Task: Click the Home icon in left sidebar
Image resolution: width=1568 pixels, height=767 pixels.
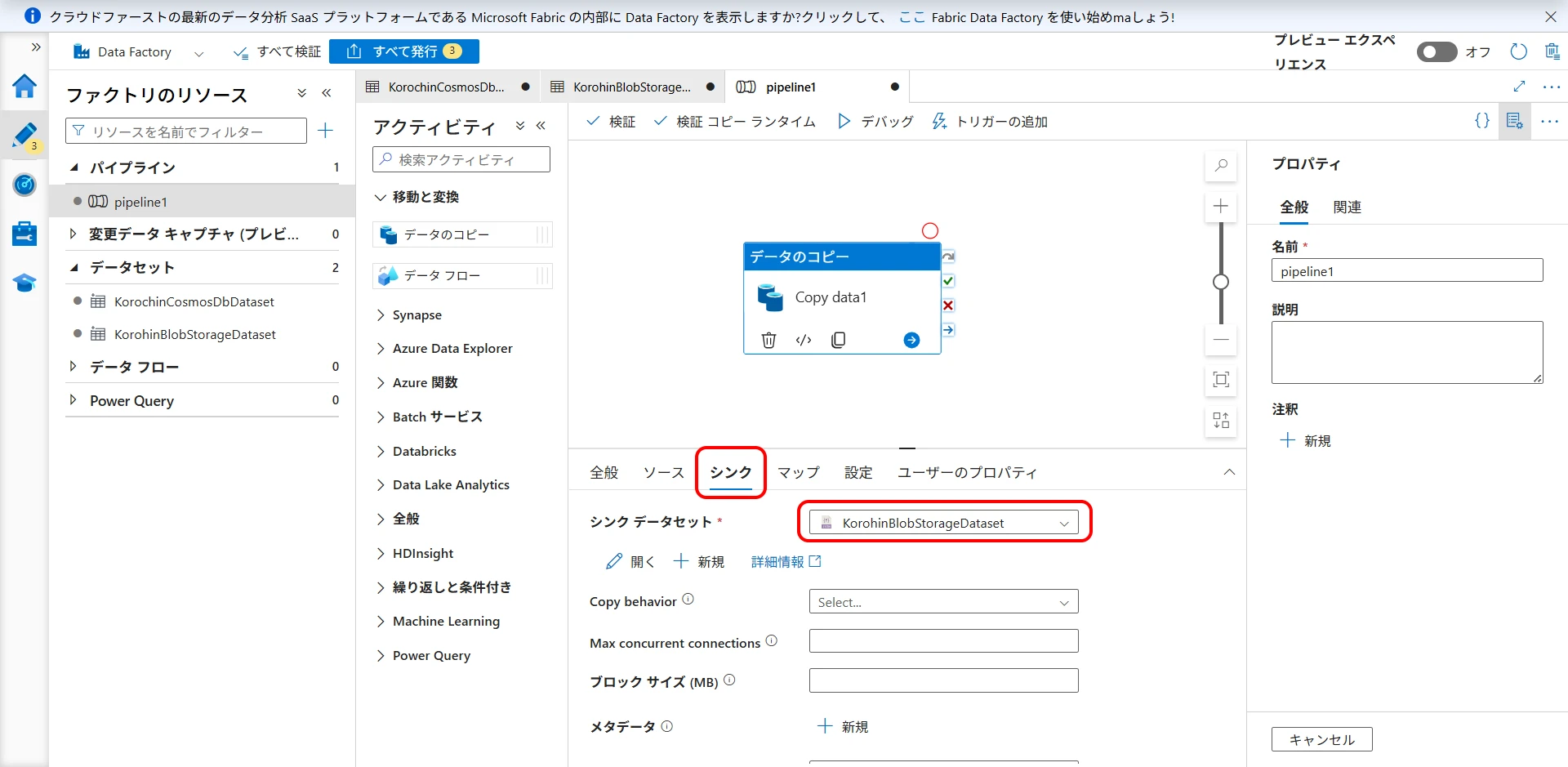Action: point(24,86)
